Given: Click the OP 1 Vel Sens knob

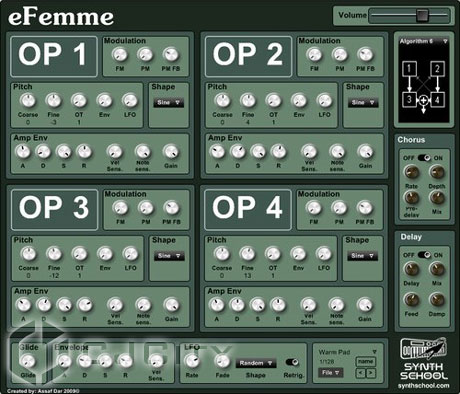Looking at the screenshot, I should tap(114, 152).
